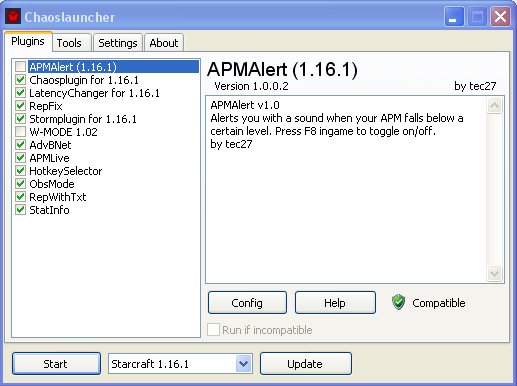This screenshot has height=386, width=517.
Task: Uncheck Chaosplugin for 1.16.1
Action: [20, 80]
